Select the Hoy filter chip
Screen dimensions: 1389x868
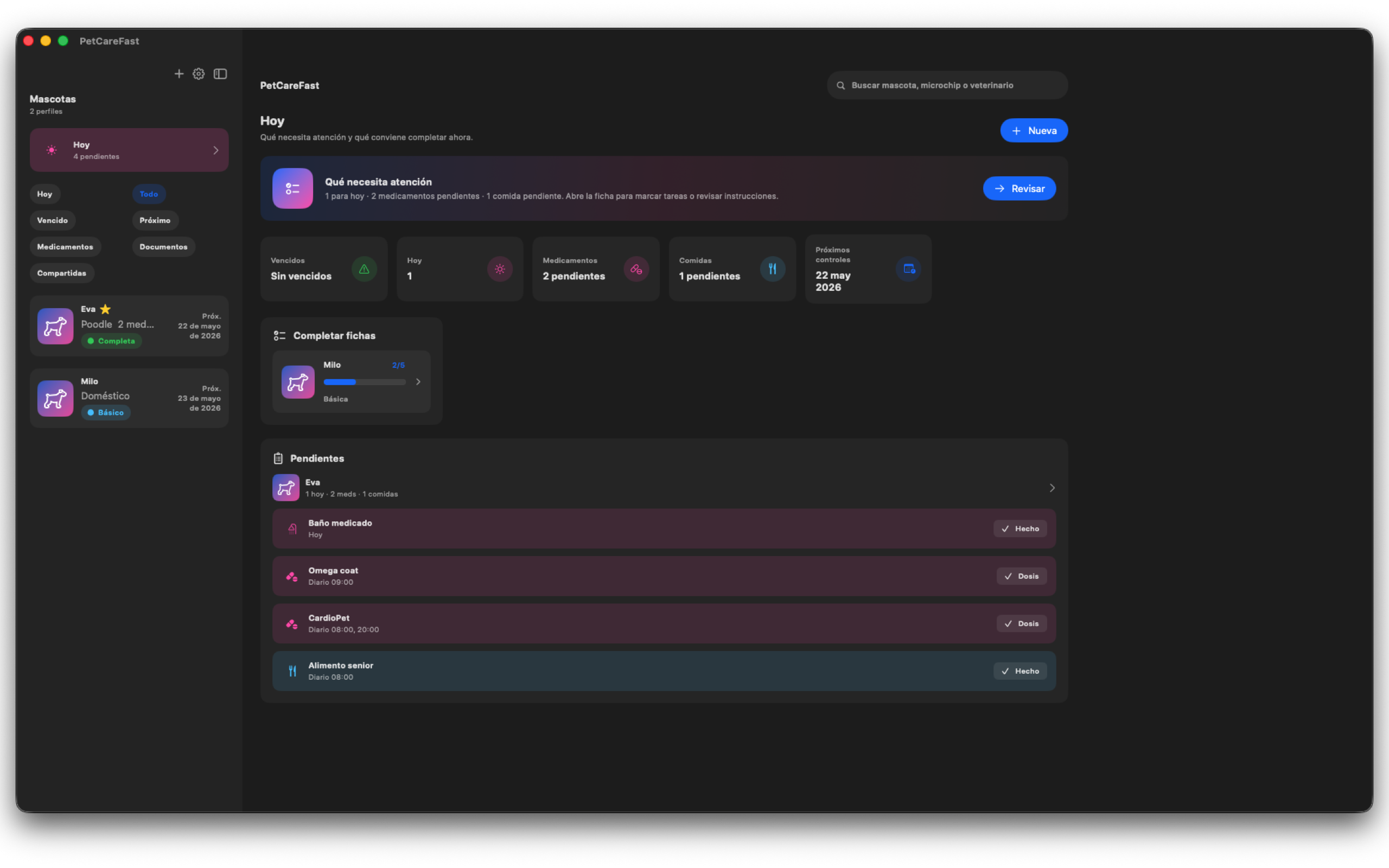pyautogui.click(x=45, y=194)
